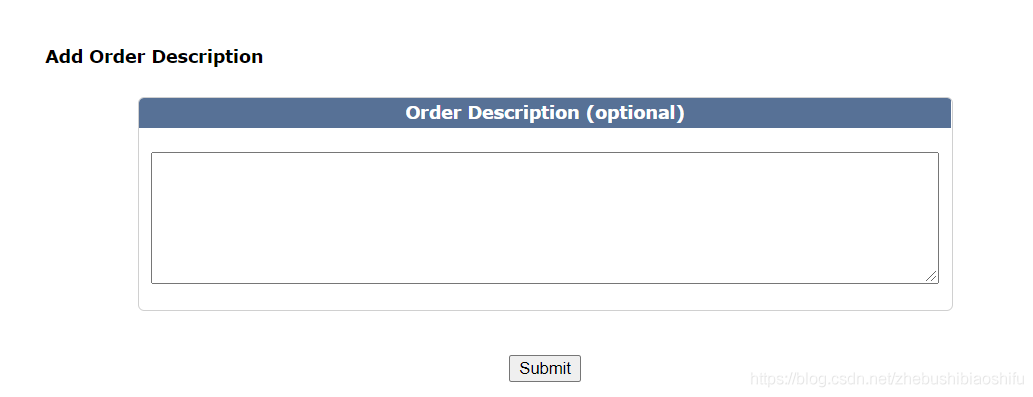The width and height of the screenshot is (1033, 397).
Task: Click the white panel area below the textarea
Action: click(545, 296)
